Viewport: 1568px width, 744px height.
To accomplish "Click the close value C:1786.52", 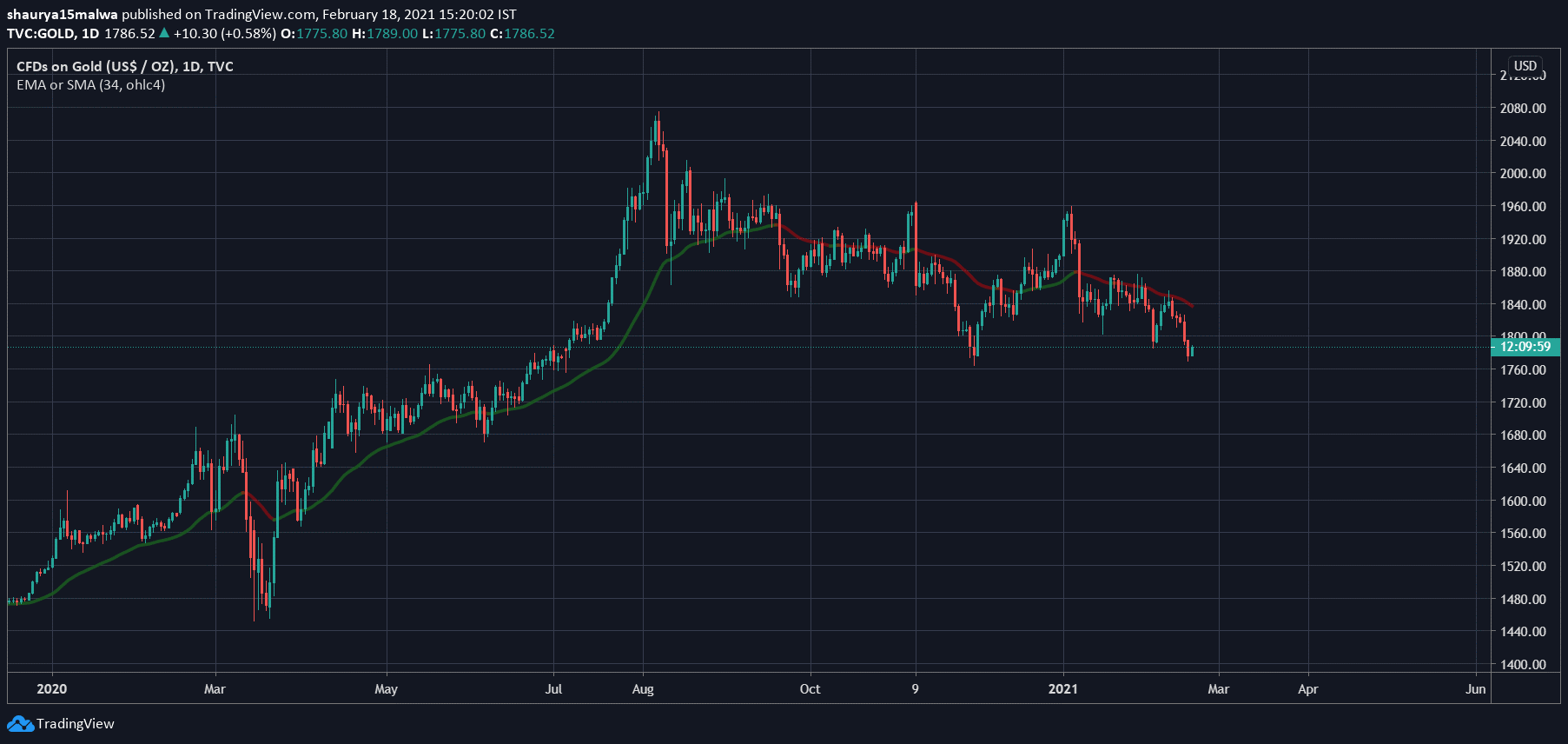I will click(522, 34).
